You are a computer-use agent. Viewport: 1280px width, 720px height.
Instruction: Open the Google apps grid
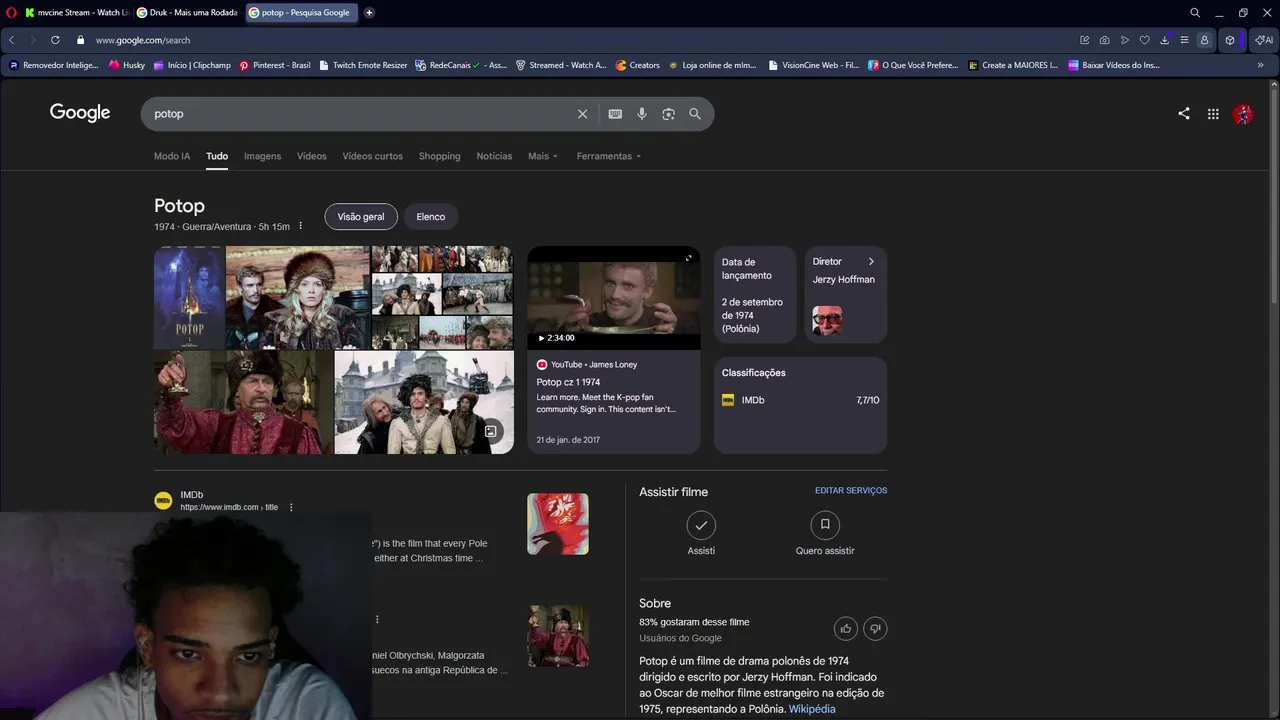tap(1213, 114)
